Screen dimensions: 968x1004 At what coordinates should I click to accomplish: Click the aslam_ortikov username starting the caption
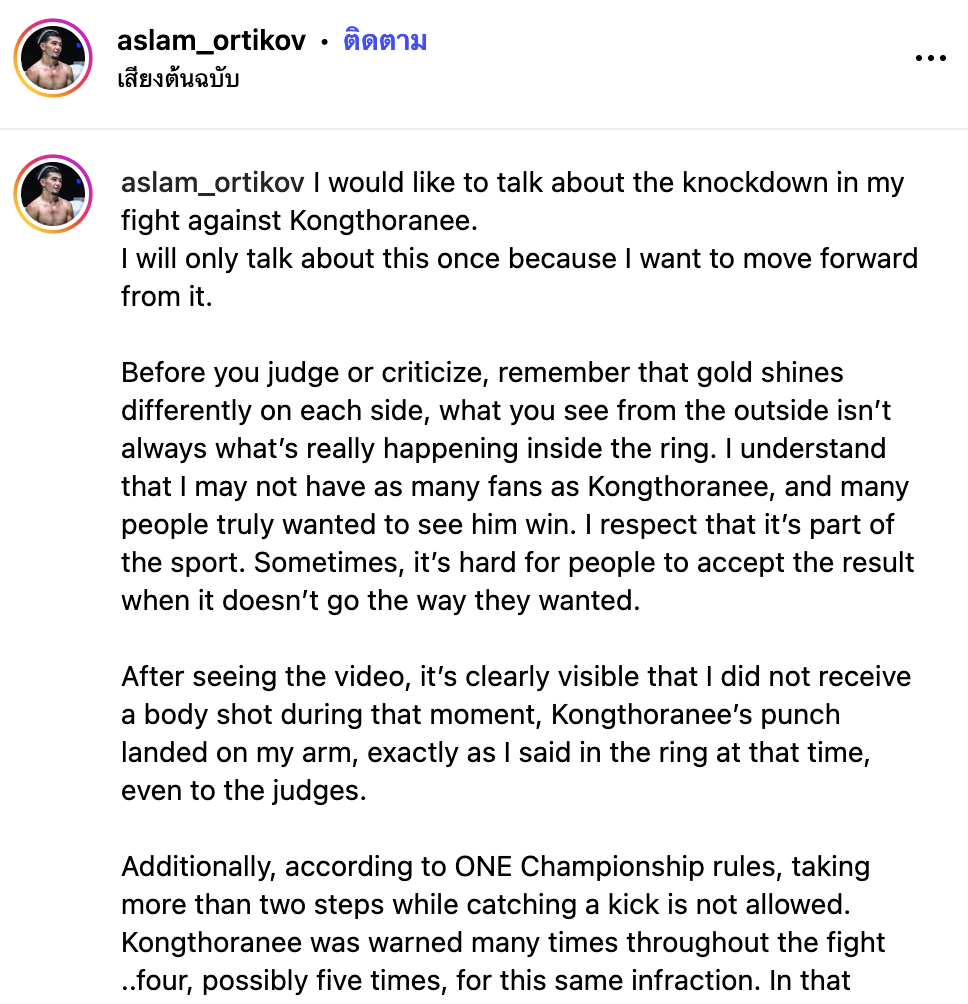click(213, 183)
